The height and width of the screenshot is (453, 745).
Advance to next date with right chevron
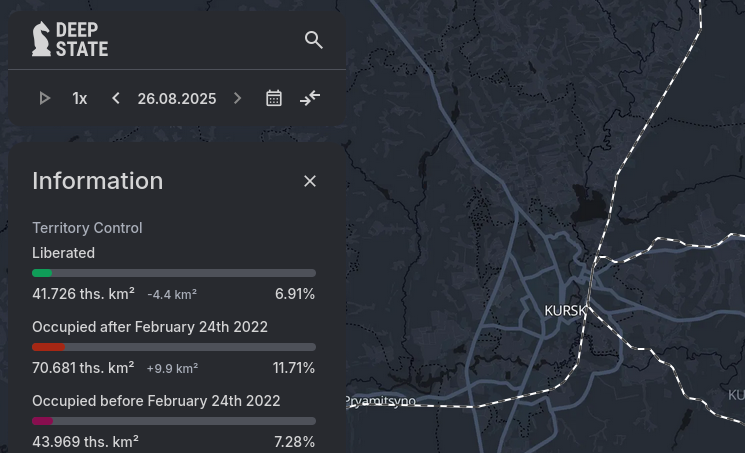[x=238, y=98]
